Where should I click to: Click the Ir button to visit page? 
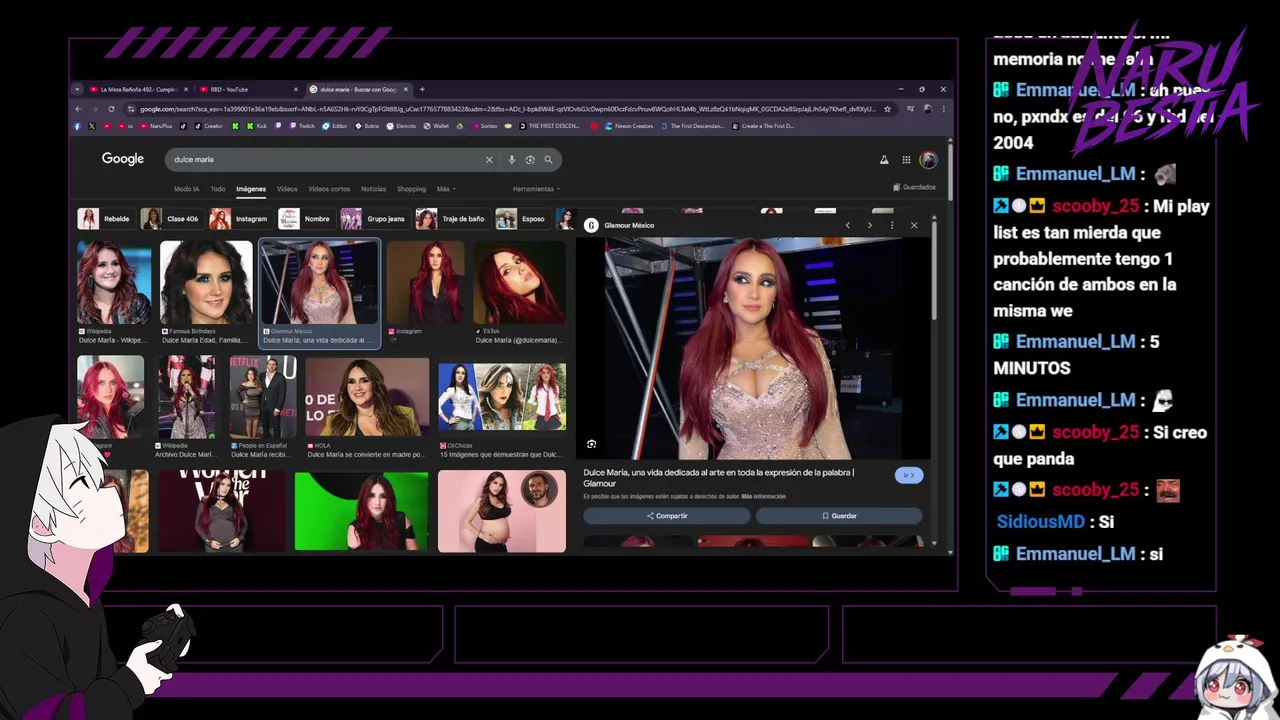click(908, 475)
